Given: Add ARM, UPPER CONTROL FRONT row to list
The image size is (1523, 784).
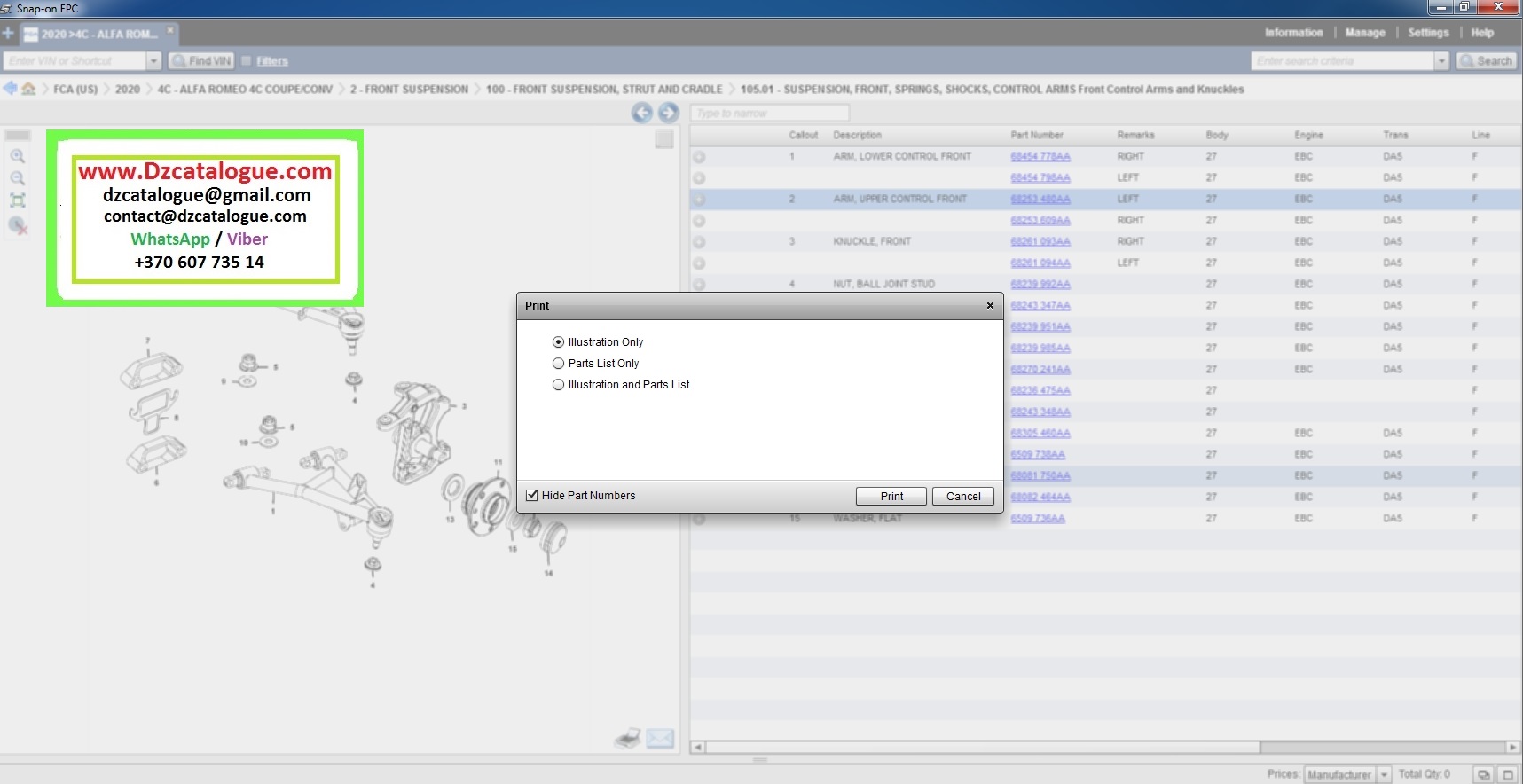Looking at the screenshot, I should pos(699,200).
